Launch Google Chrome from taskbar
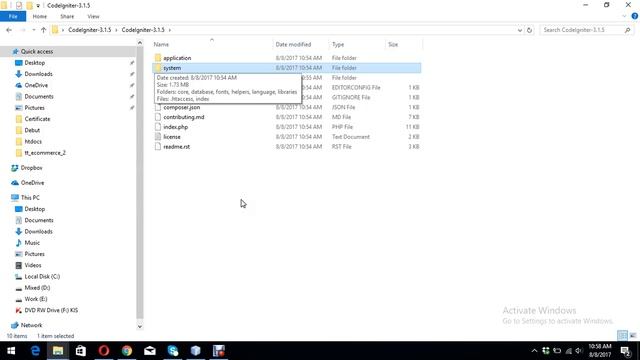Image resolution: width=640 pixels, height=360 pixels. pos(127,351)
